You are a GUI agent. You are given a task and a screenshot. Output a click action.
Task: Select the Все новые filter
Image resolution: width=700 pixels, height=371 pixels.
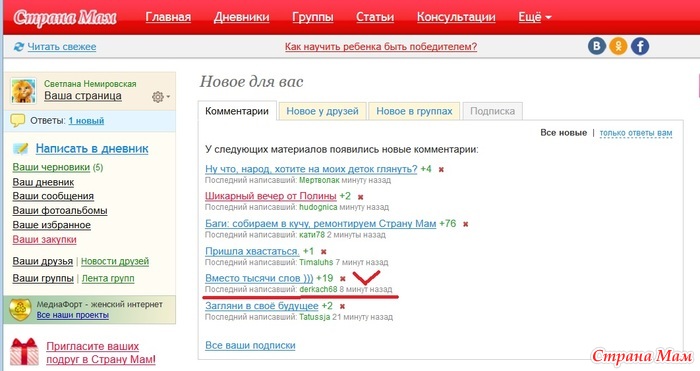pos(563,133)
